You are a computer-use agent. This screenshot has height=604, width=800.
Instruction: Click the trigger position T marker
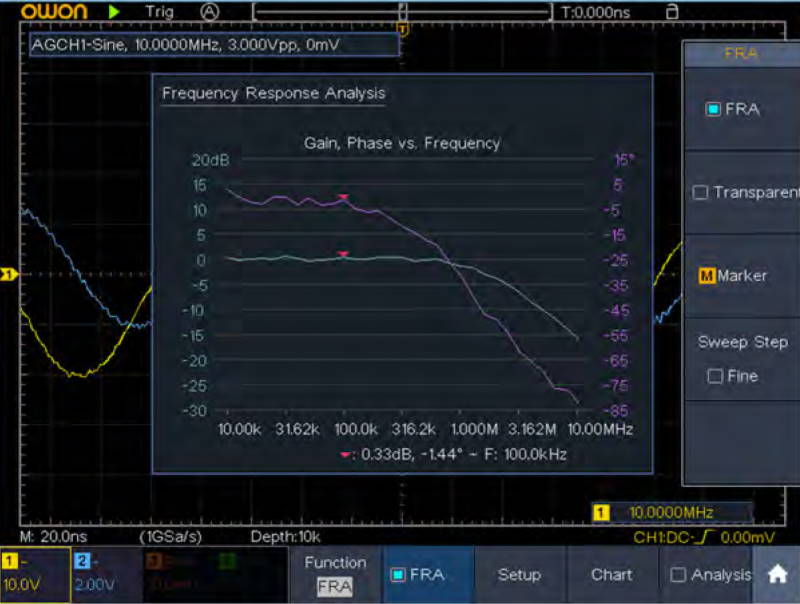[404, 29]
